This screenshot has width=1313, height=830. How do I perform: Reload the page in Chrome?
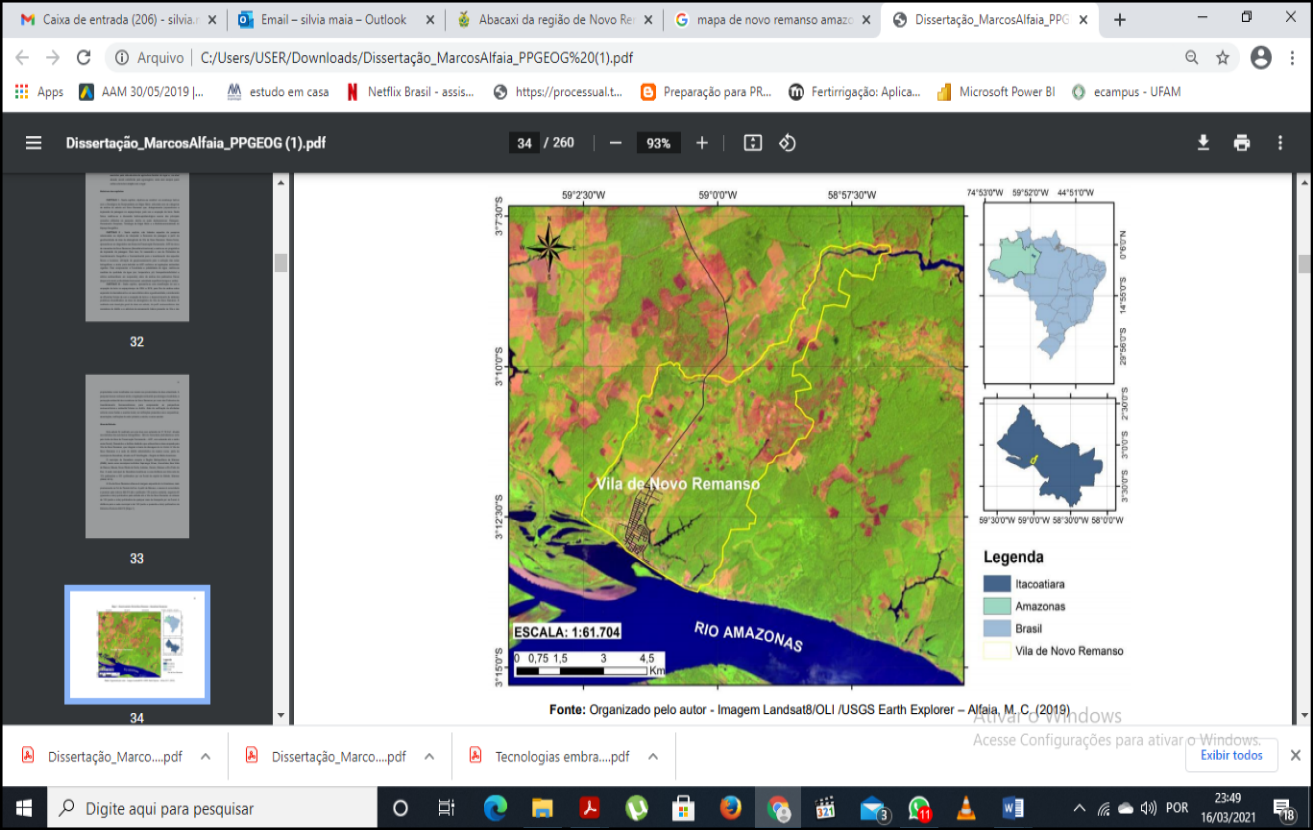(84, 58)
